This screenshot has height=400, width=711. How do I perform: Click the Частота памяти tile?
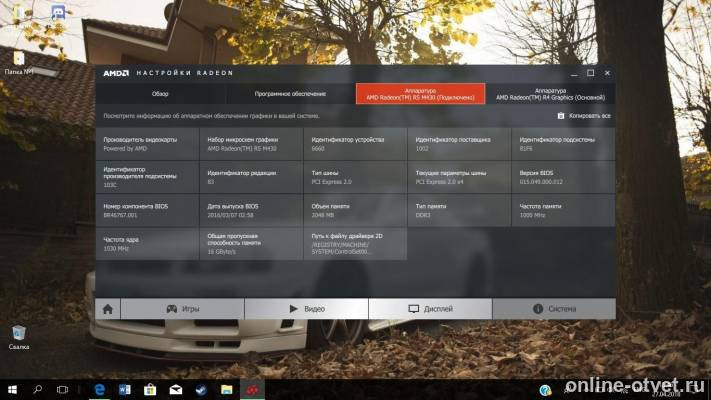pos(563,210)
